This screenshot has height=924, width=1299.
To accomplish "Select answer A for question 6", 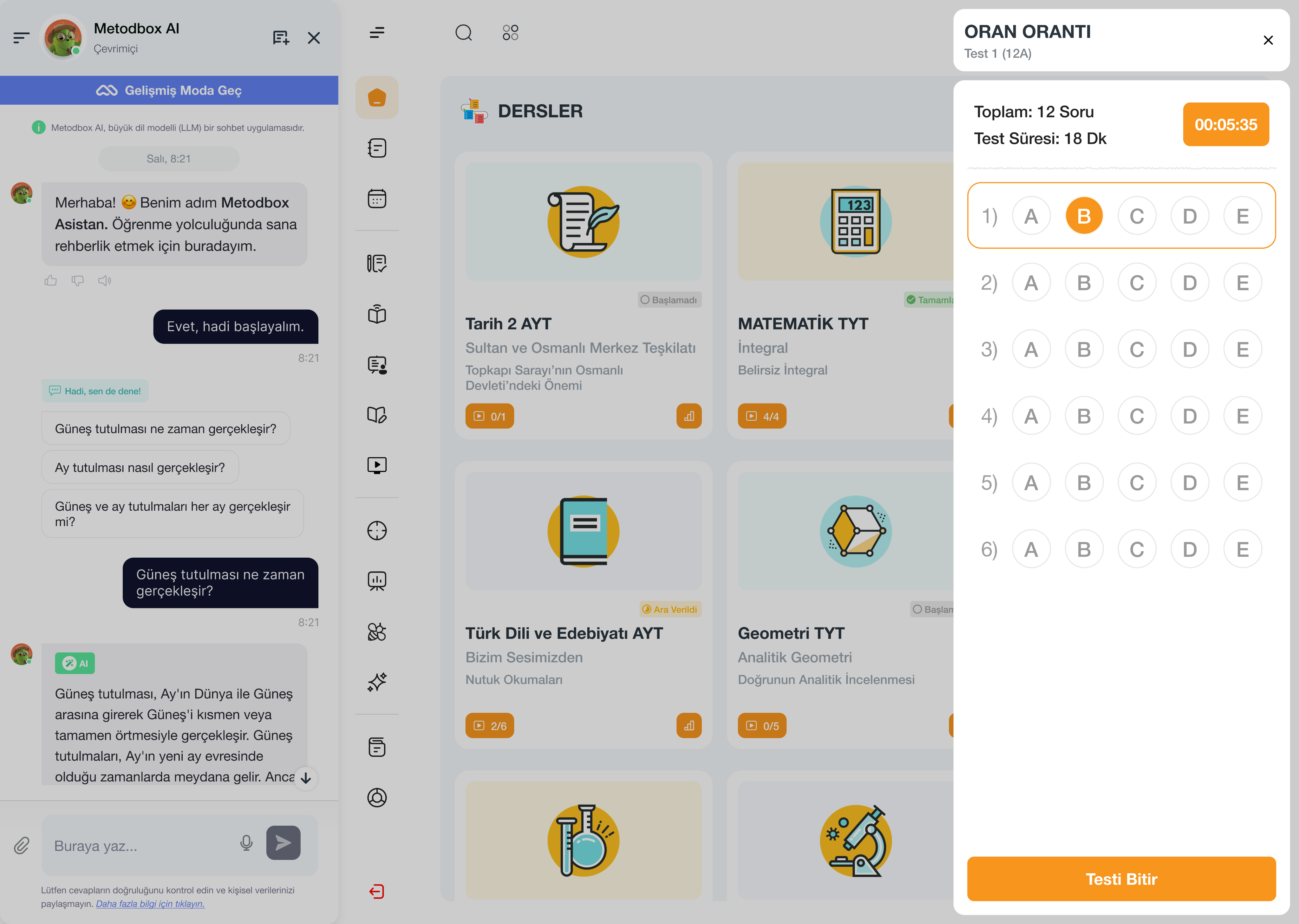I will pos(1031,549).
